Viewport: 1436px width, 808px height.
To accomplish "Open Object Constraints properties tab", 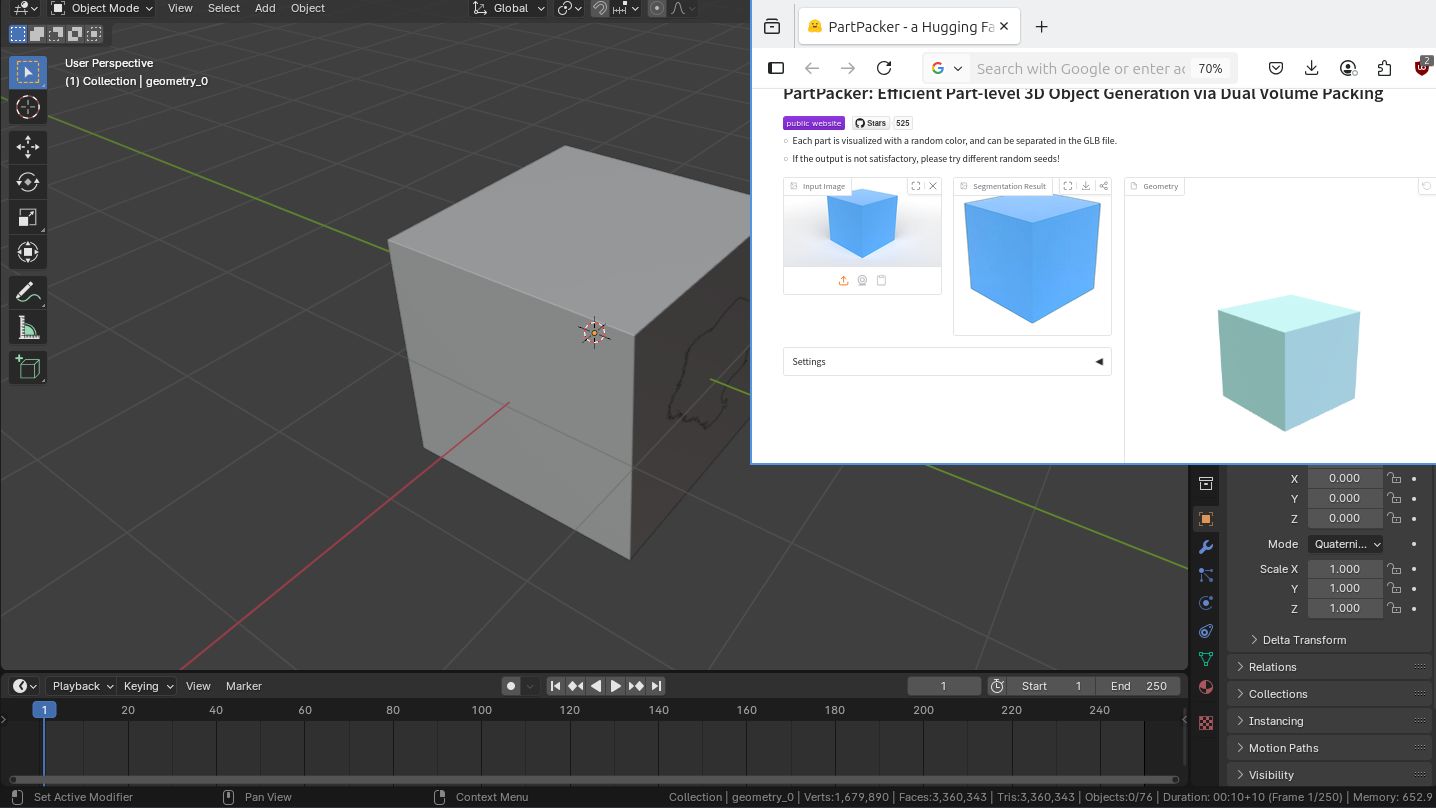I will pyautogui.click(x=1205, y=631).
